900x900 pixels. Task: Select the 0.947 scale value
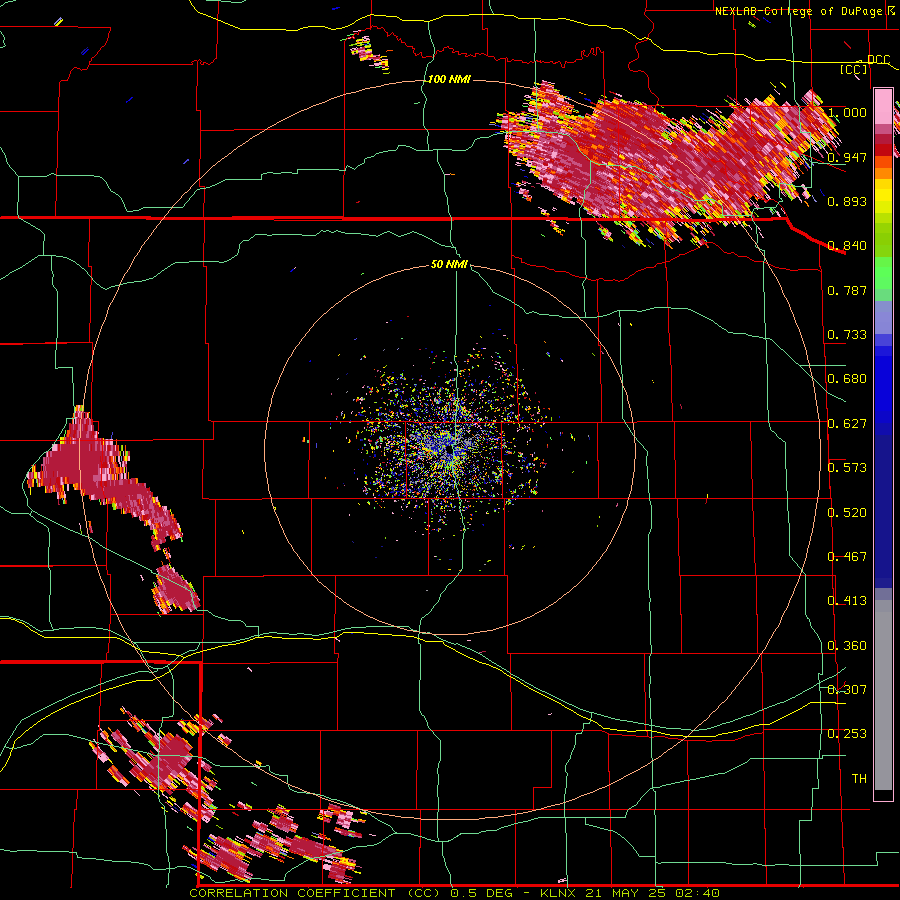(847, 157)
